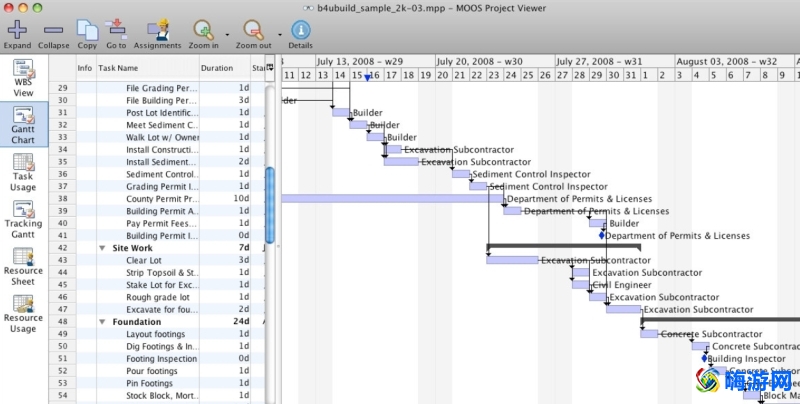Select row number 29
The width and height of the screenshot is (800, 404).
coord(63,88)
